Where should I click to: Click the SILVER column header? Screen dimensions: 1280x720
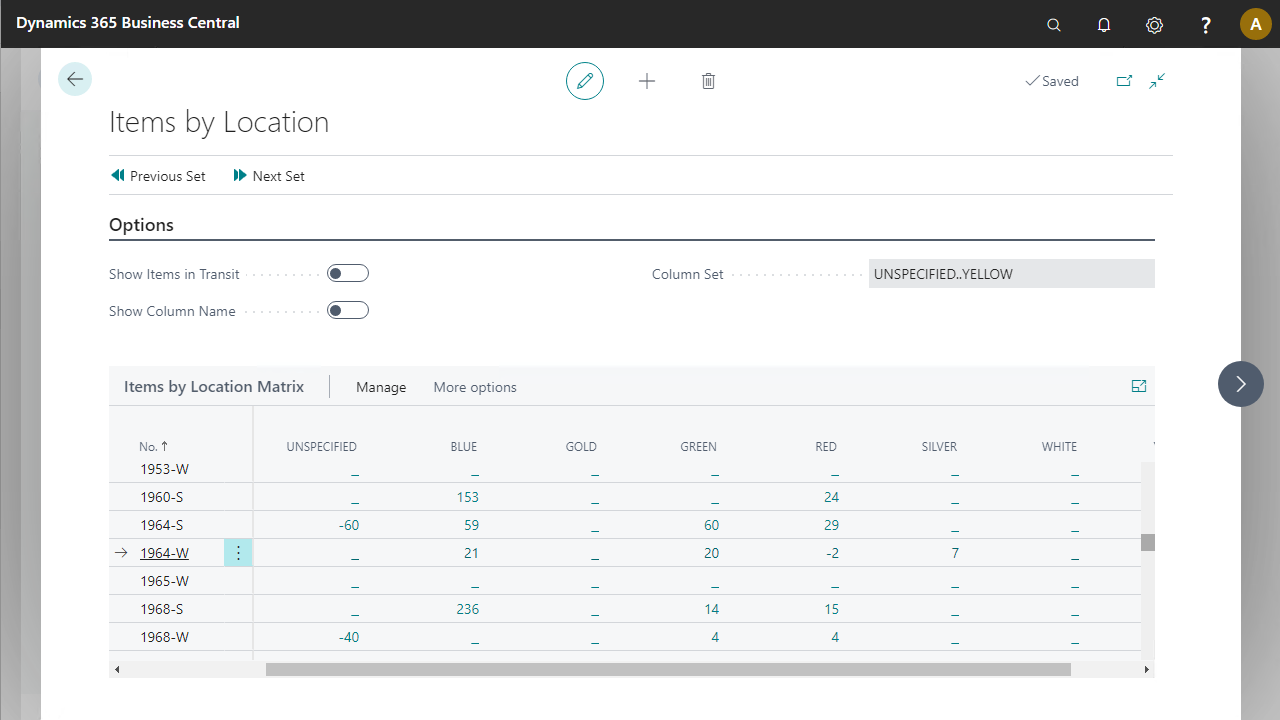pos(939,447)
